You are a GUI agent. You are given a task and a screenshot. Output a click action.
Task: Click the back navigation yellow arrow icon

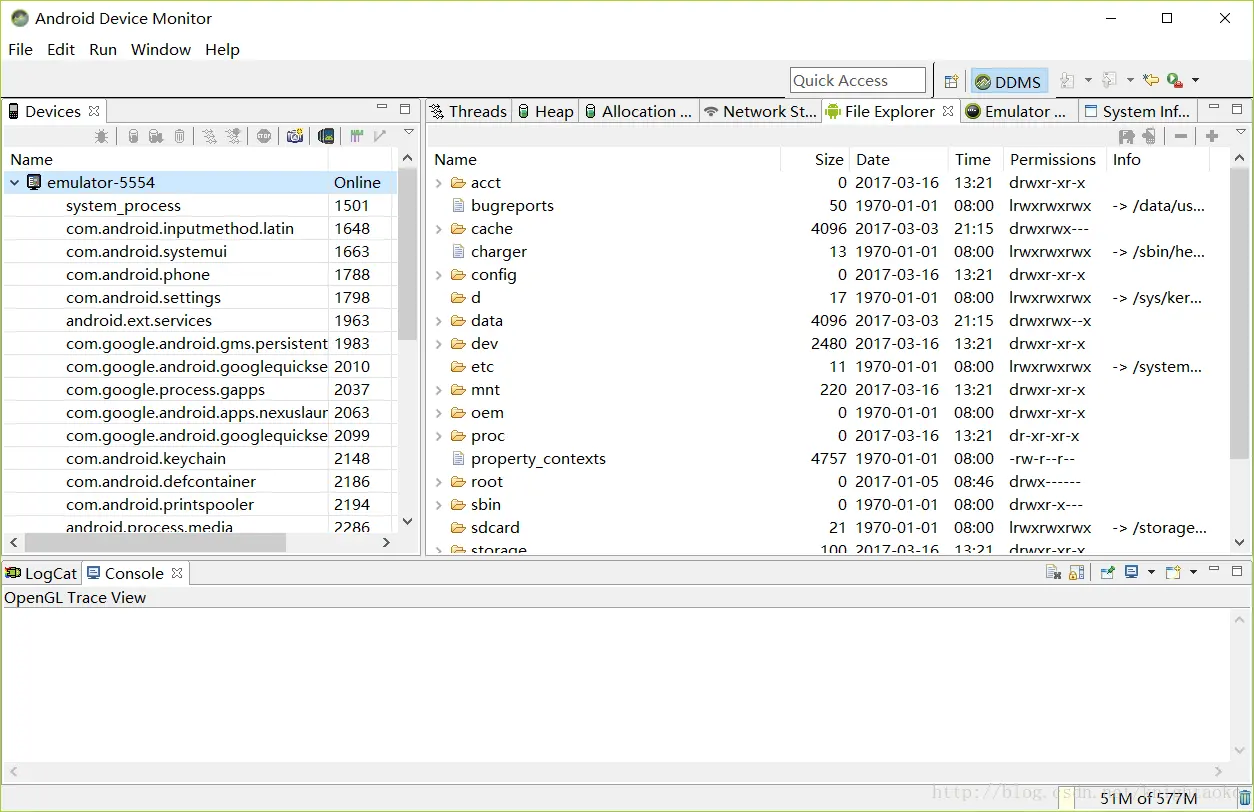pos(1151,80)
